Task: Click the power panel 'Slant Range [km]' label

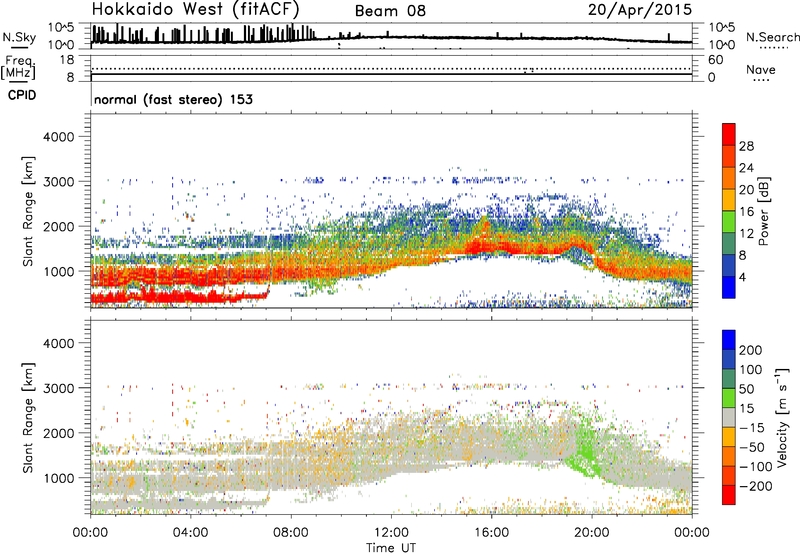Action: click(29, 211)
